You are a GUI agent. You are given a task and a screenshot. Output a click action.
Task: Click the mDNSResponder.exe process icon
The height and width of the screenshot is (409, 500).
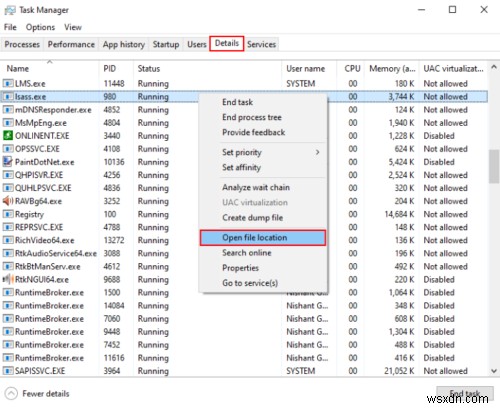coord(8,110)
